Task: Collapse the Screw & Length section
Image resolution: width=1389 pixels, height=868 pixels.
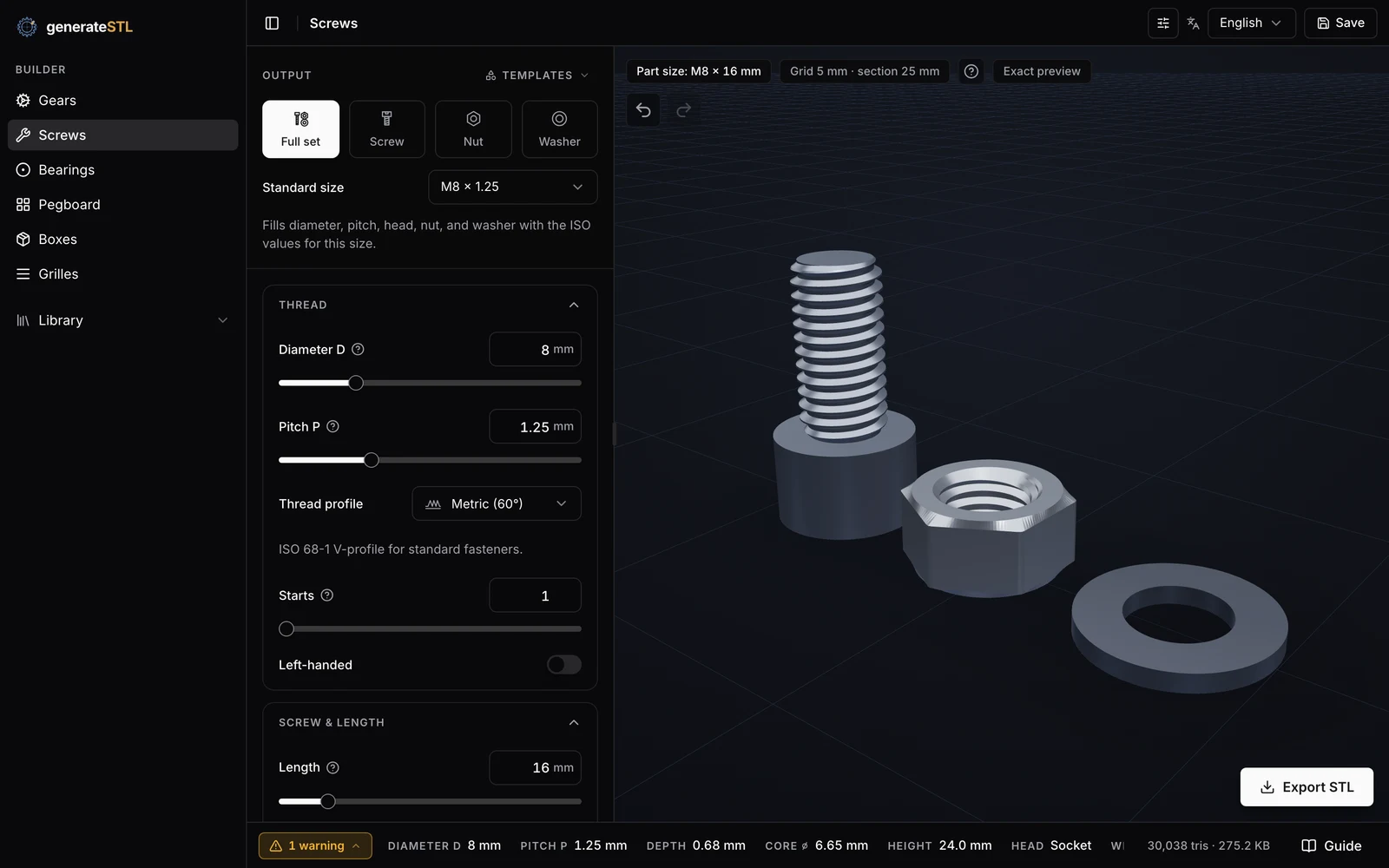Action: click(573, 722)
